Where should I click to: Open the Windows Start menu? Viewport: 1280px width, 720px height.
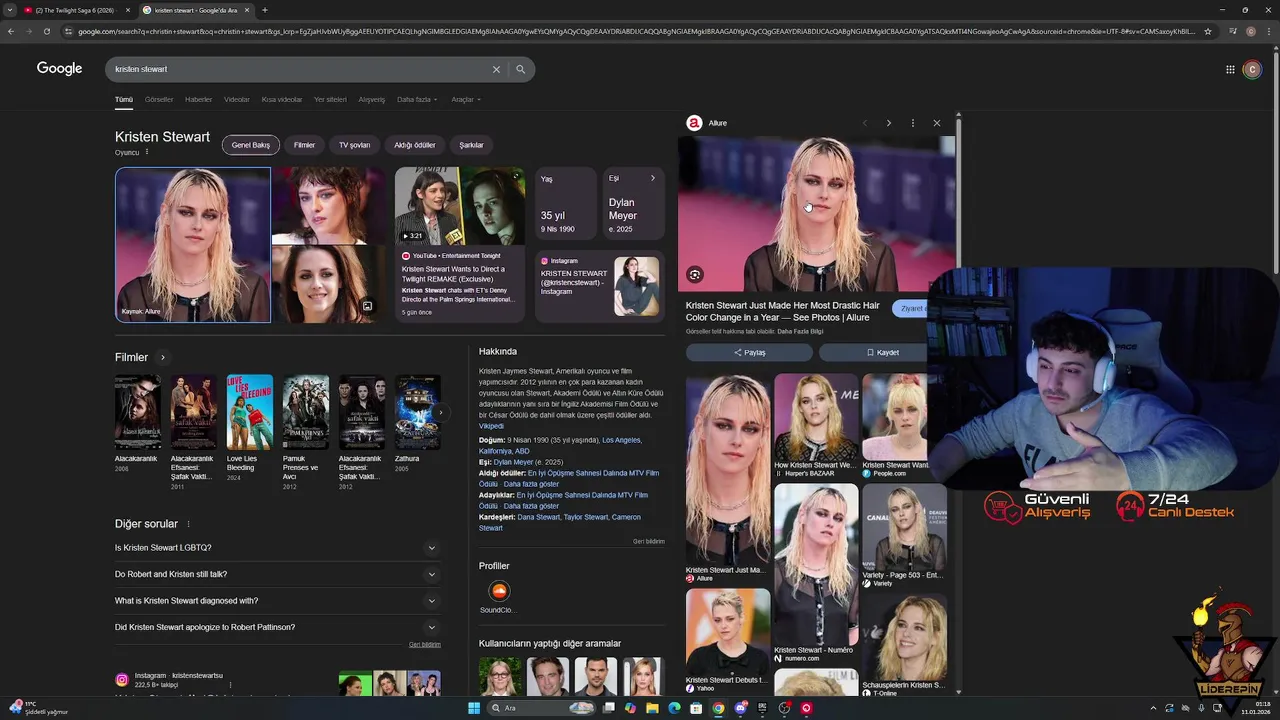pos(474,708)
